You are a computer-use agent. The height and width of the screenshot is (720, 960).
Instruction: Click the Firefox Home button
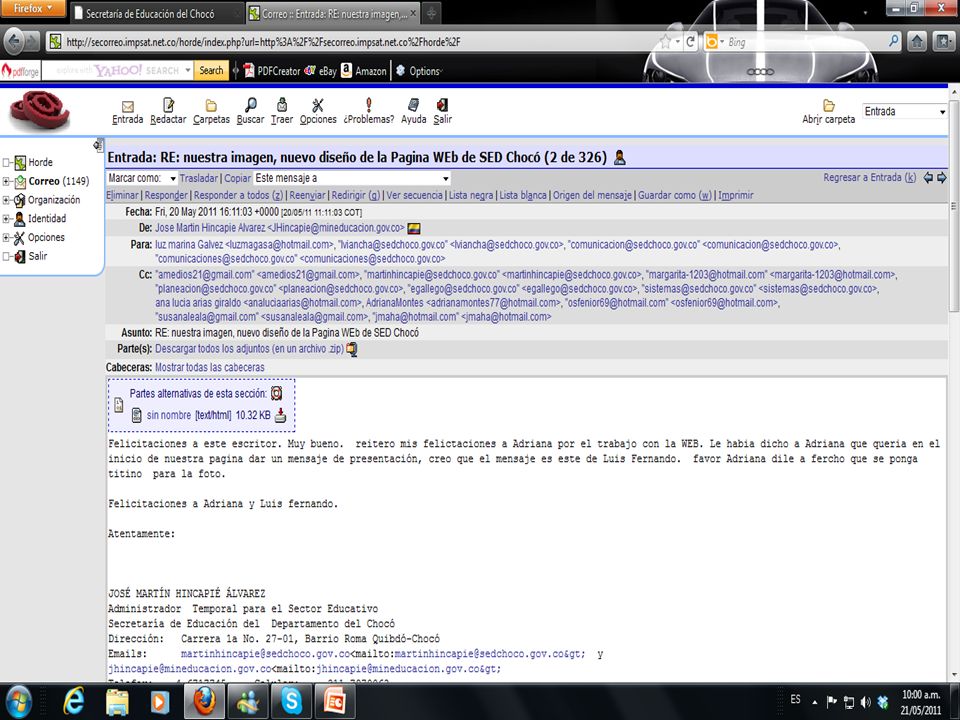pos(917,42)
